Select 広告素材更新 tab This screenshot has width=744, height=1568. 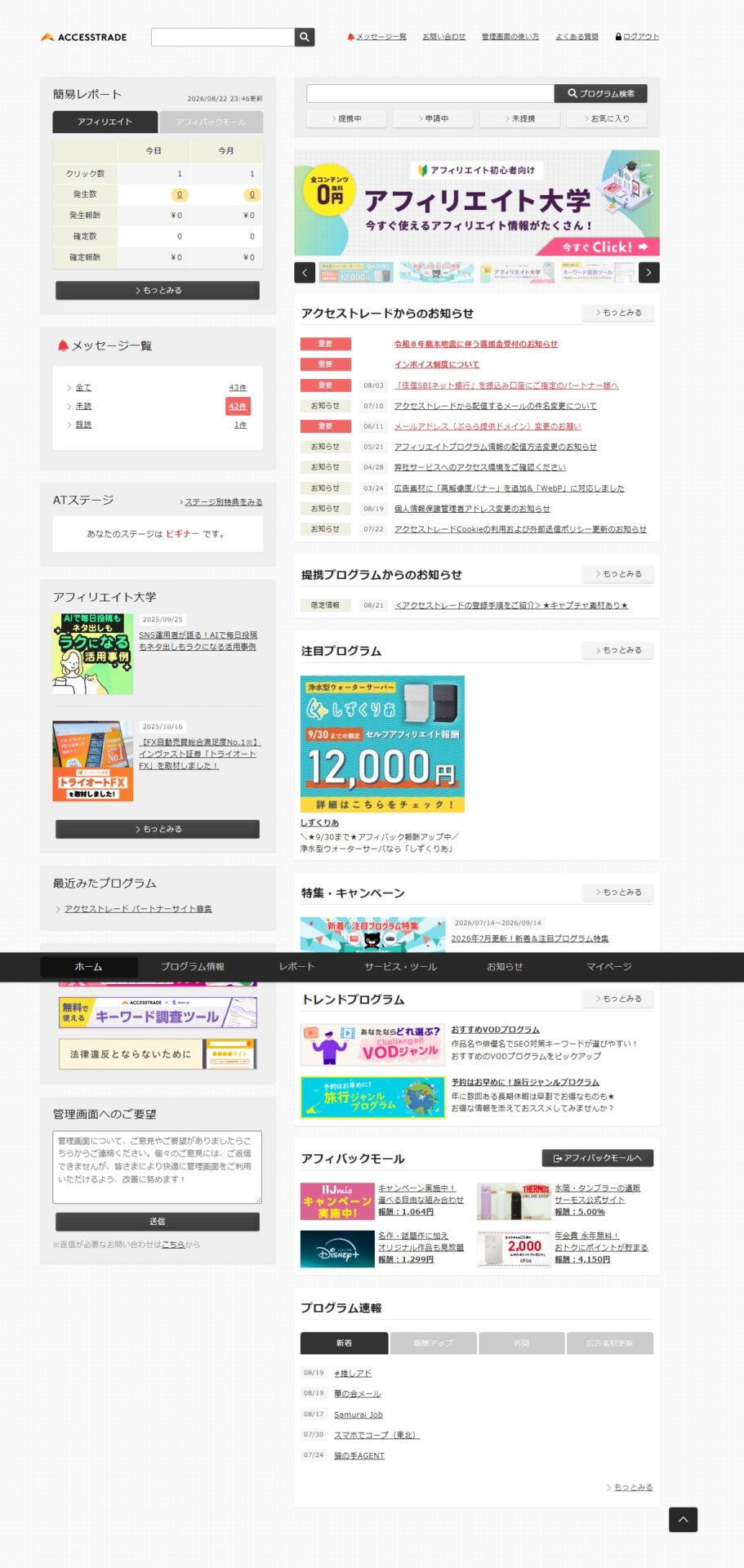pos(609,1343)
